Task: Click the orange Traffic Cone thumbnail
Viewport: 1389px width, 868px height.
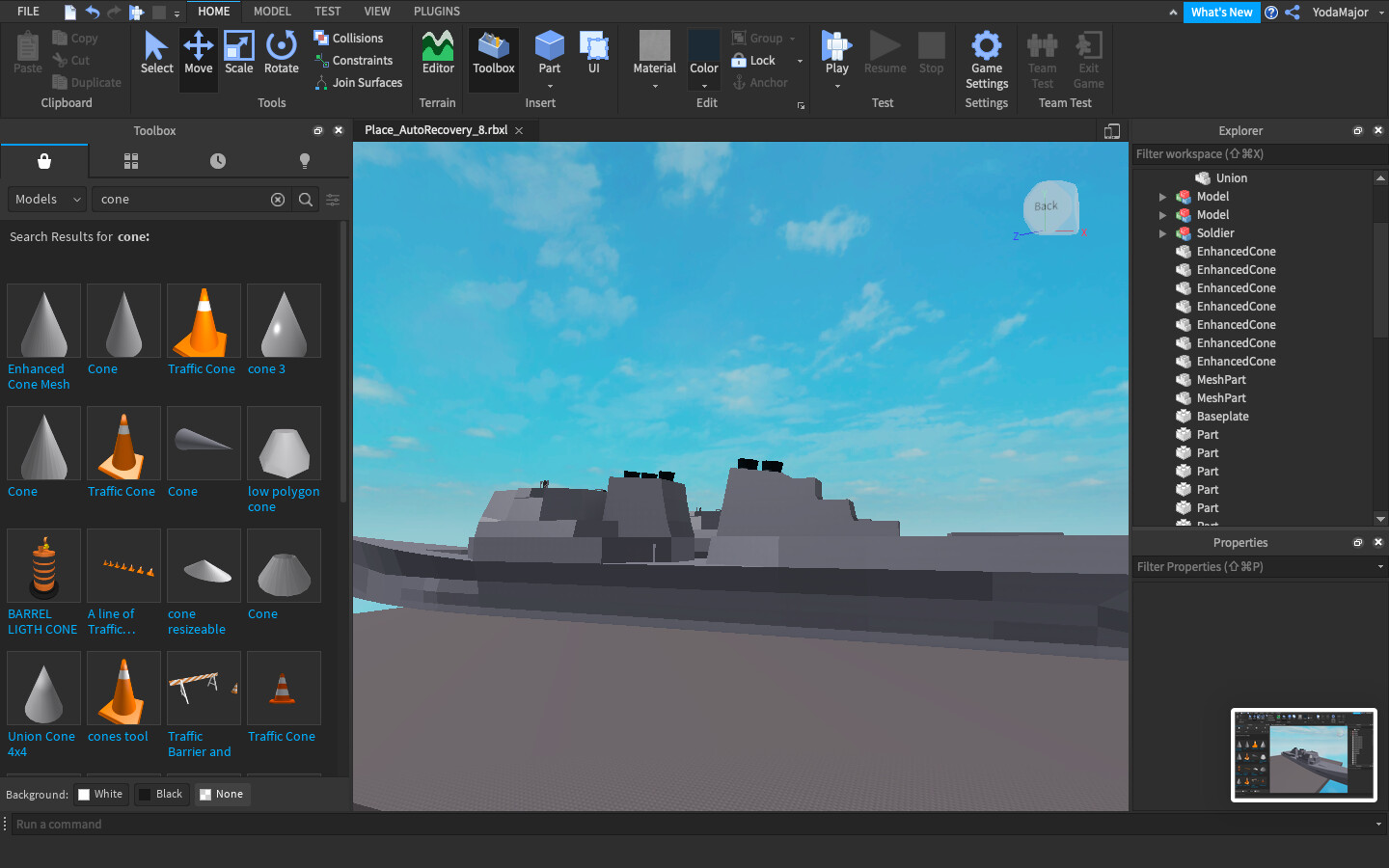Action: (204, 321)
